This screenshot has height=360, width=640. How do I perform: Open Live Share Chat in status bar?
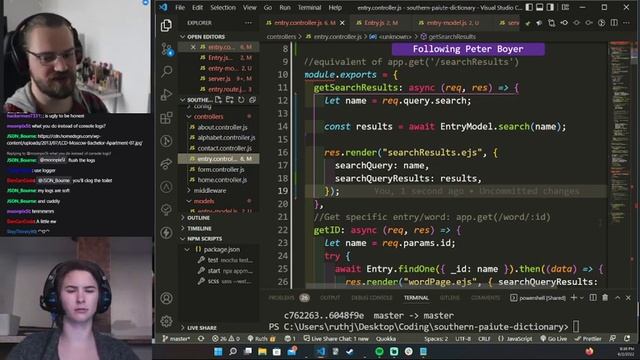(336, 338)
